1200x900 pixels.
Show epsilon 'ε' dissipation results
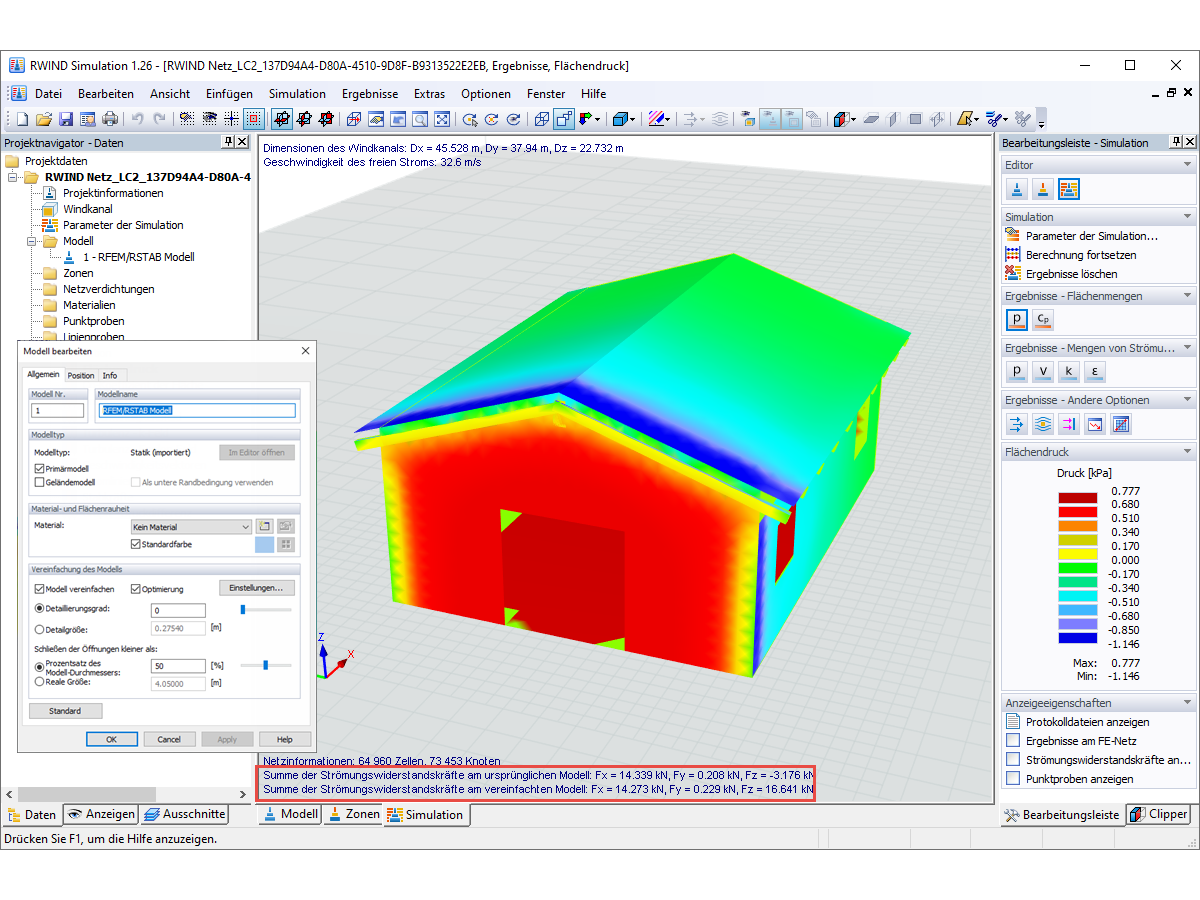(x=1095, y=372)
